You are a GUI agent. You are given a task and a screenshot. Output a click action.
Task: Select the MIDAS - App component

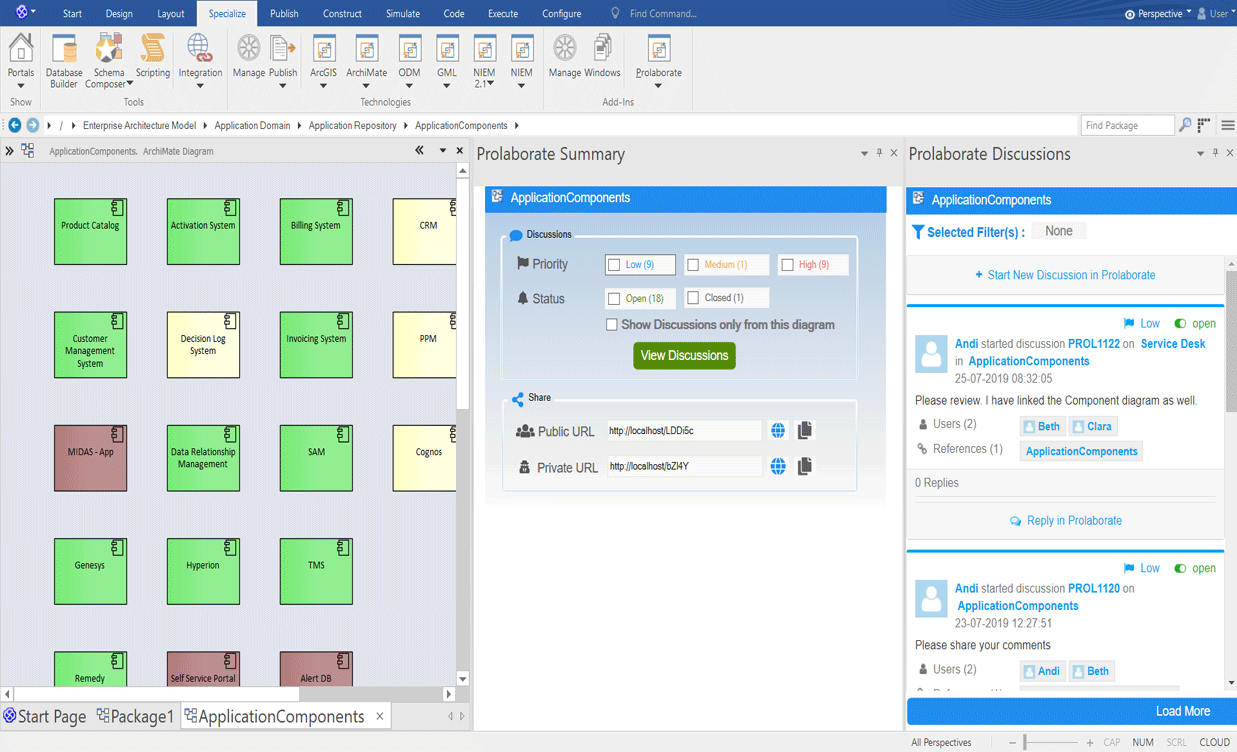pos(90,458)
